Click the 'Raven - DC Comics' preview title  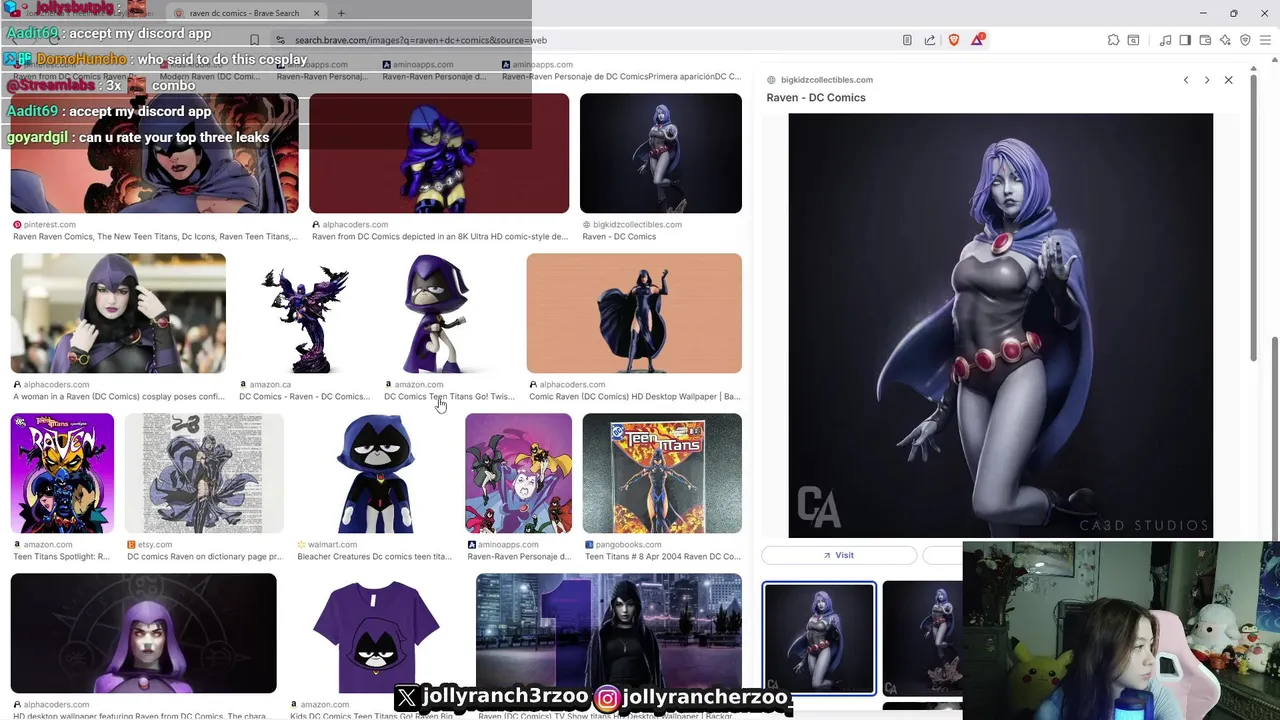(816, 97)
